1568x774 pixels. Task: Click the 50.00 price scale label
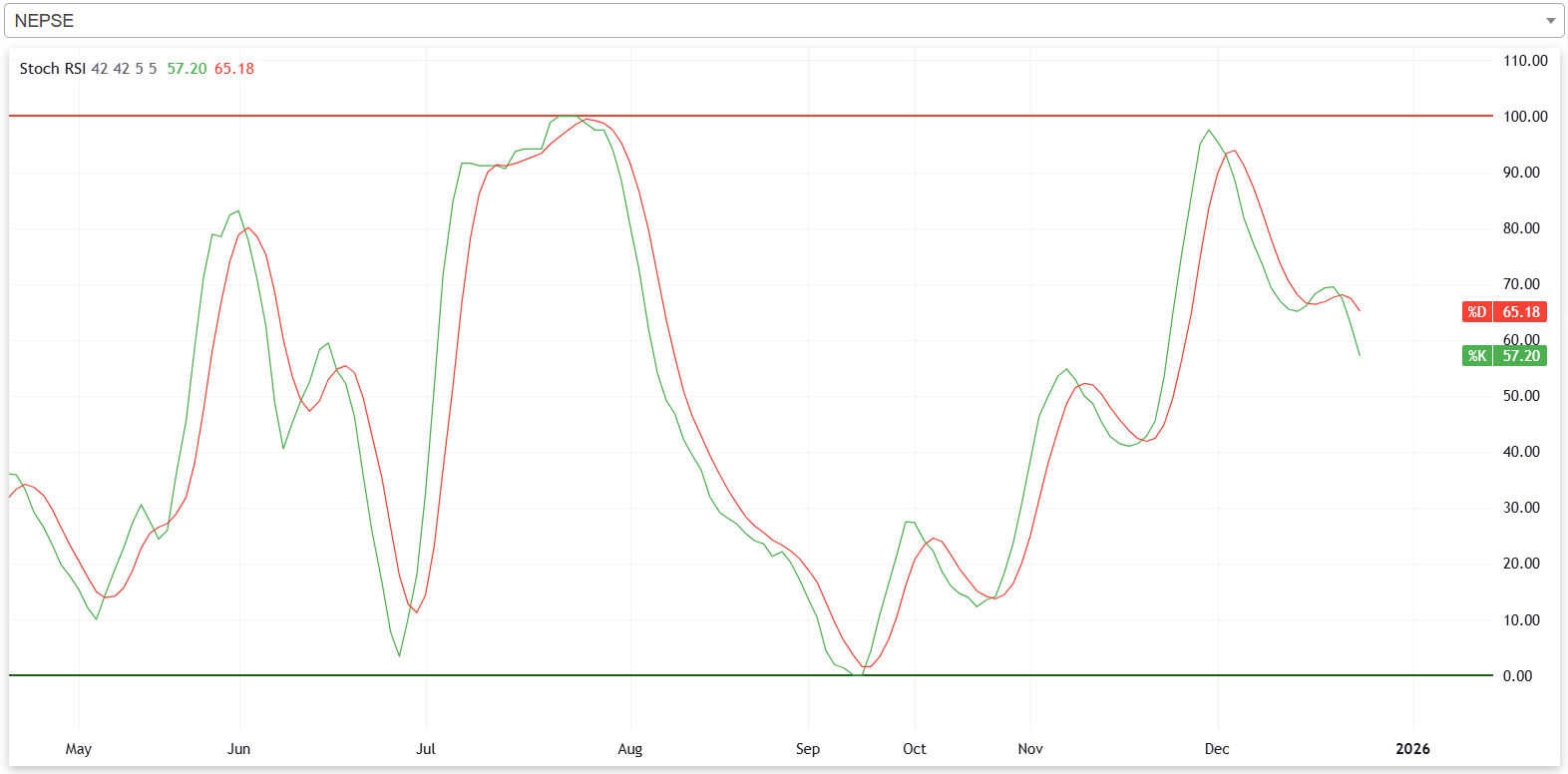pos(1521,396)
